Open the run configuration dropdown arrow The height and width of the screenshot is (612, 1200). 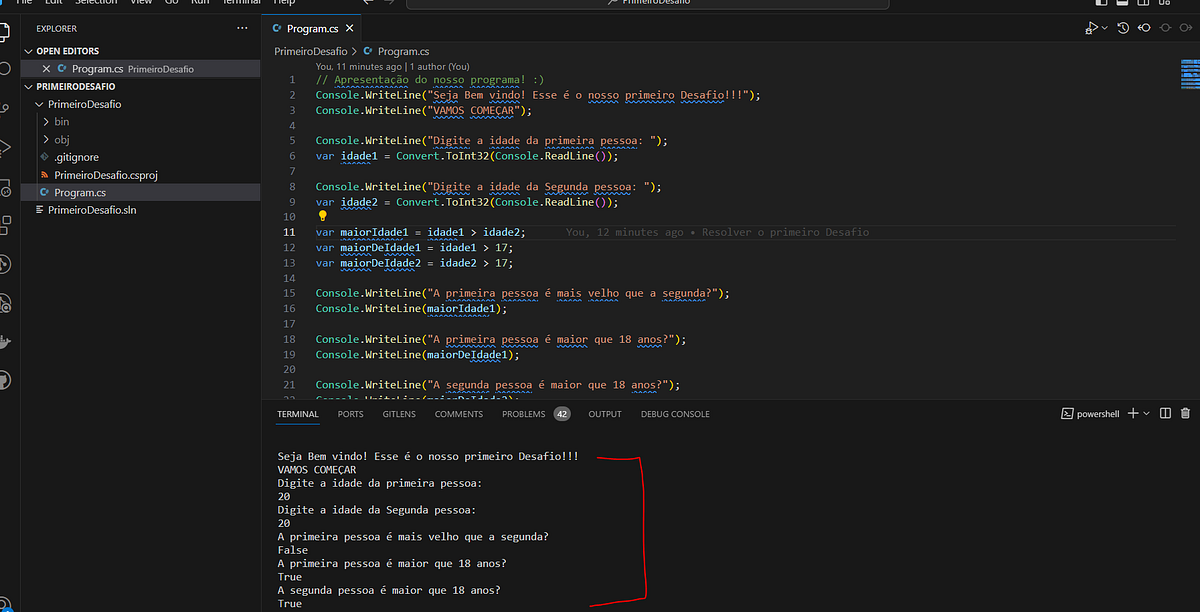pyautogui.click(x=1104, y=27)
